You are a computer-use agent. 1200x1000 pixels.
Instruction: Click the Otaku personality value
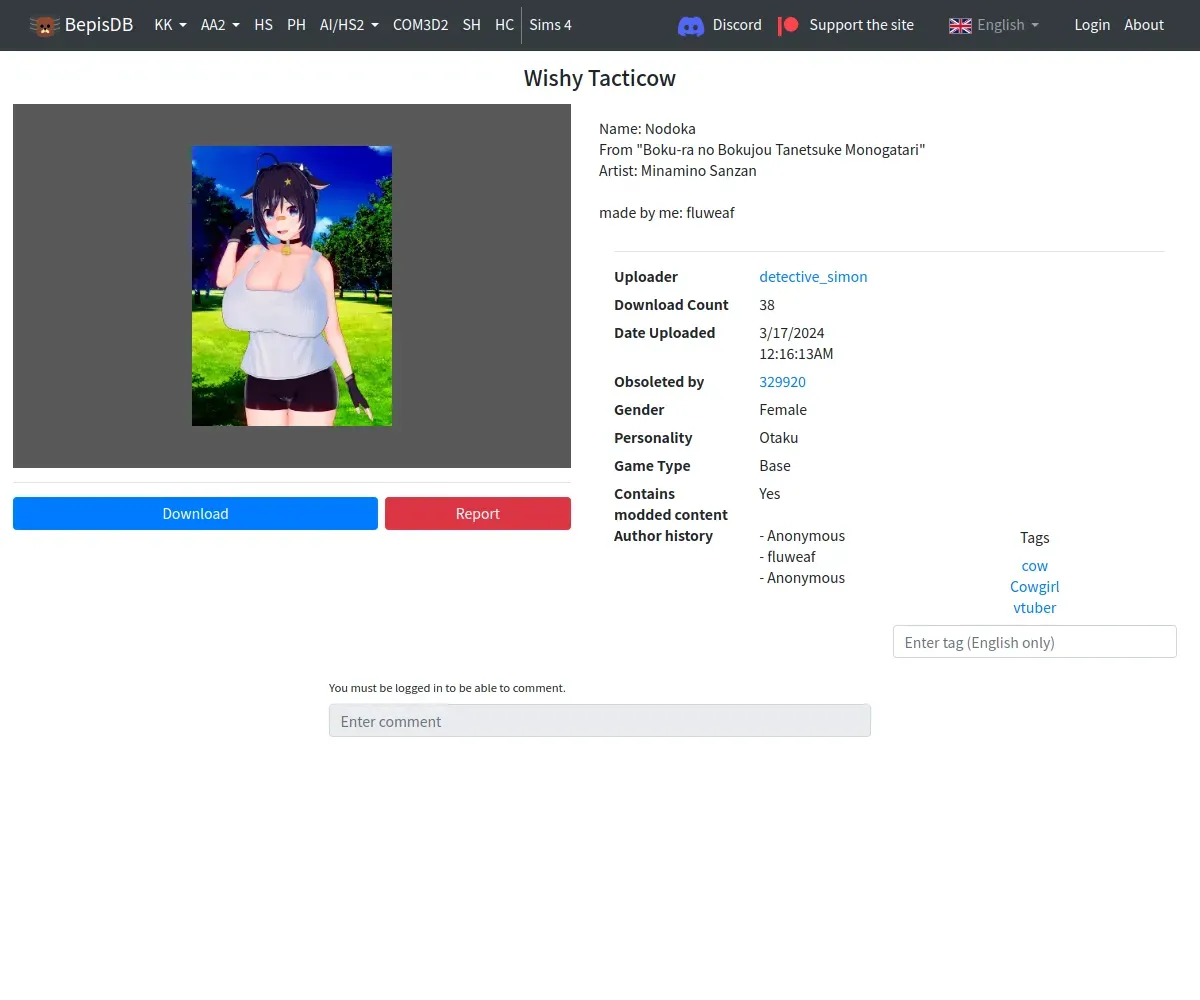pyautogui.click(x=779, y=438)
